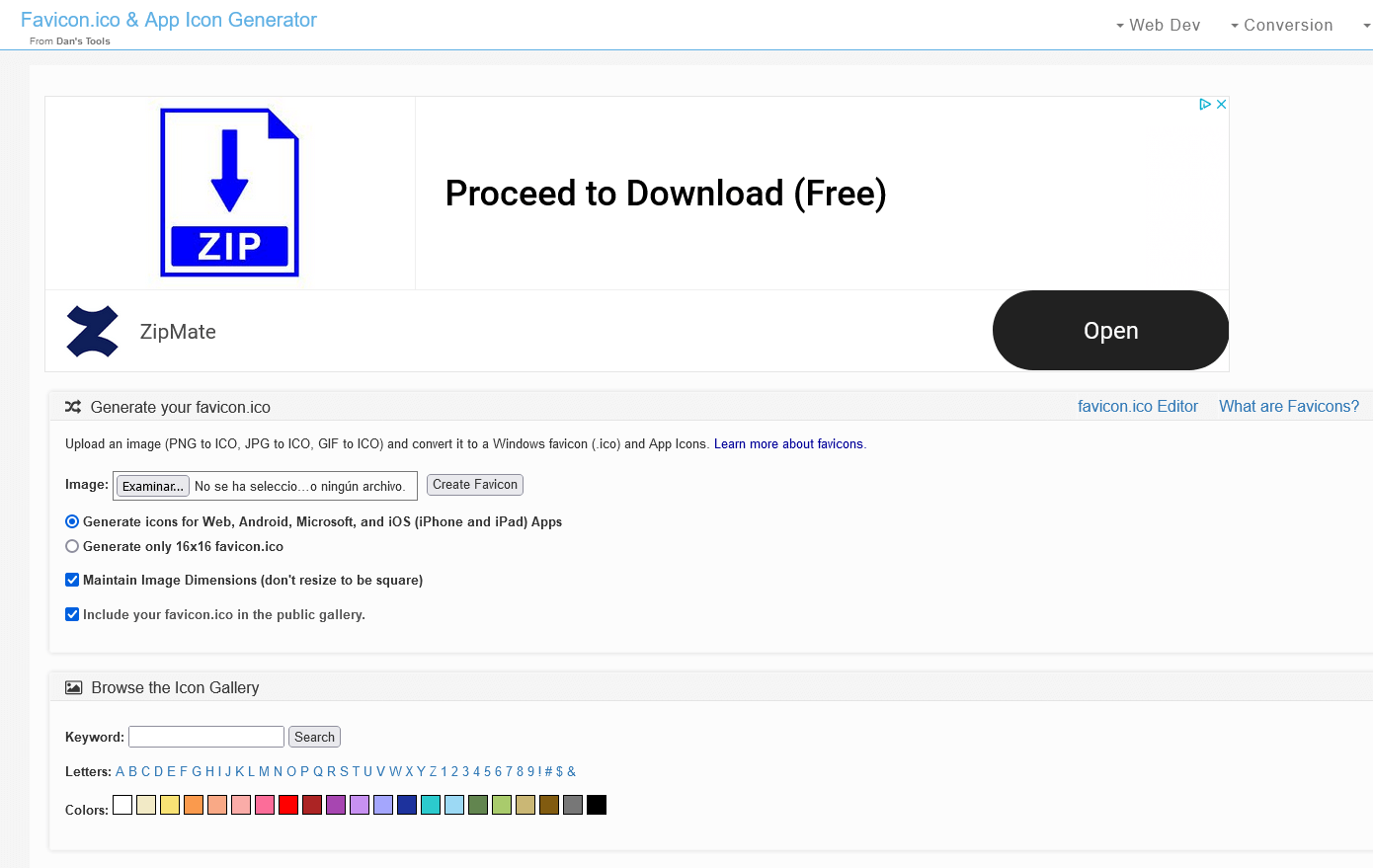Open the favicon.ico Editor

[1138, 406]
